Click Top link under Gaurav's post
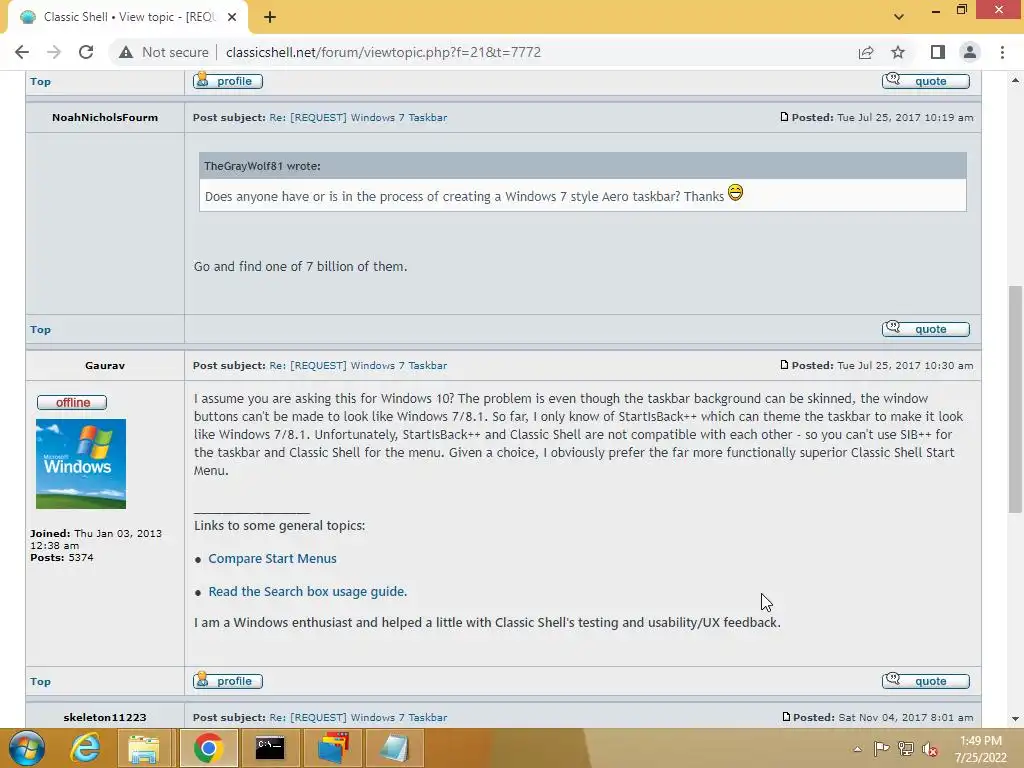 (40, 682)
